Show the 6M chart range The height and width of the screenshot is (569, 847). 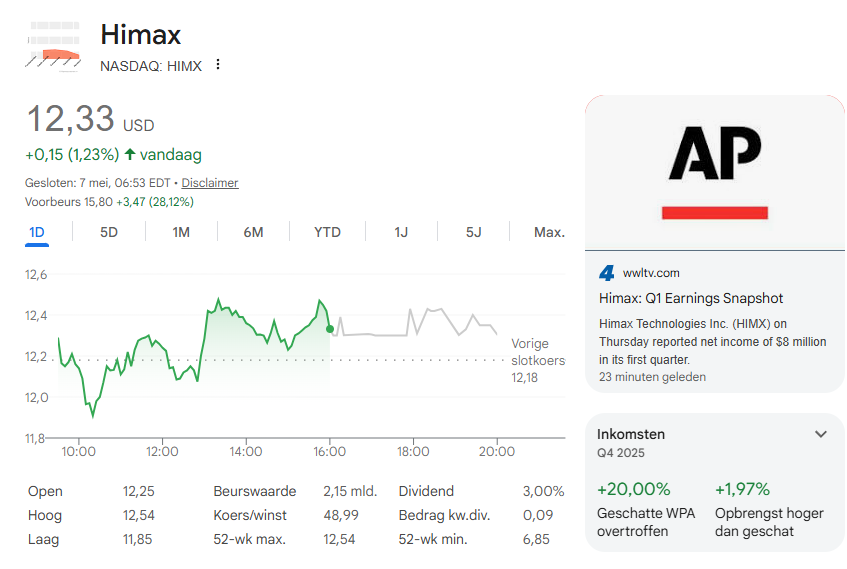[x=253, y=232]
